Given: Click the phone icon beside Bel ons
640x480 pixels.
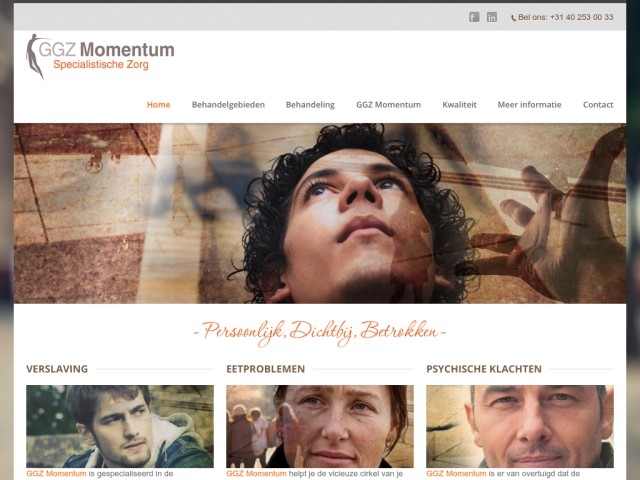Looking at the screenshot, I should click(513, 18).
